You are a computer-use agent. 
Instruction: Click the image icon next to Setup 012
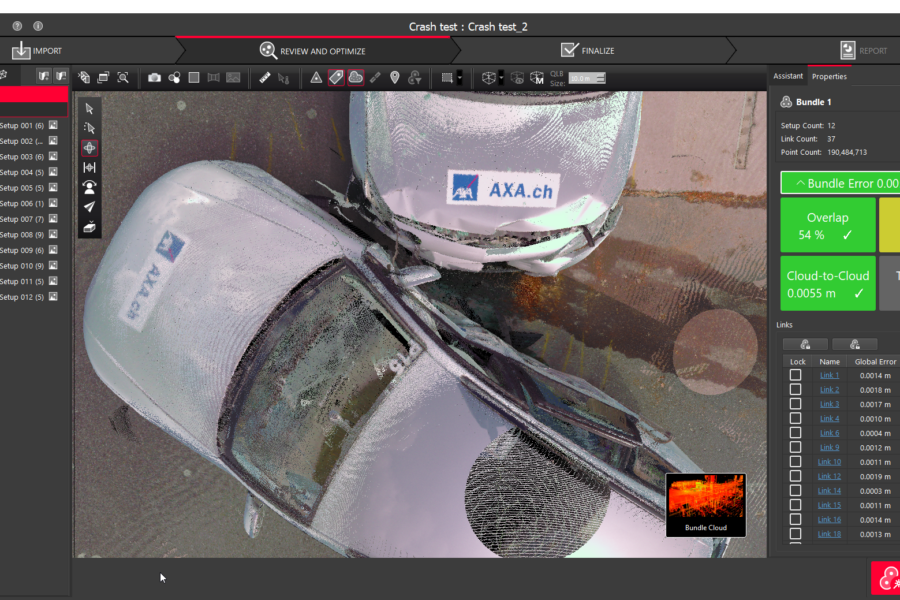pos(53,297)
